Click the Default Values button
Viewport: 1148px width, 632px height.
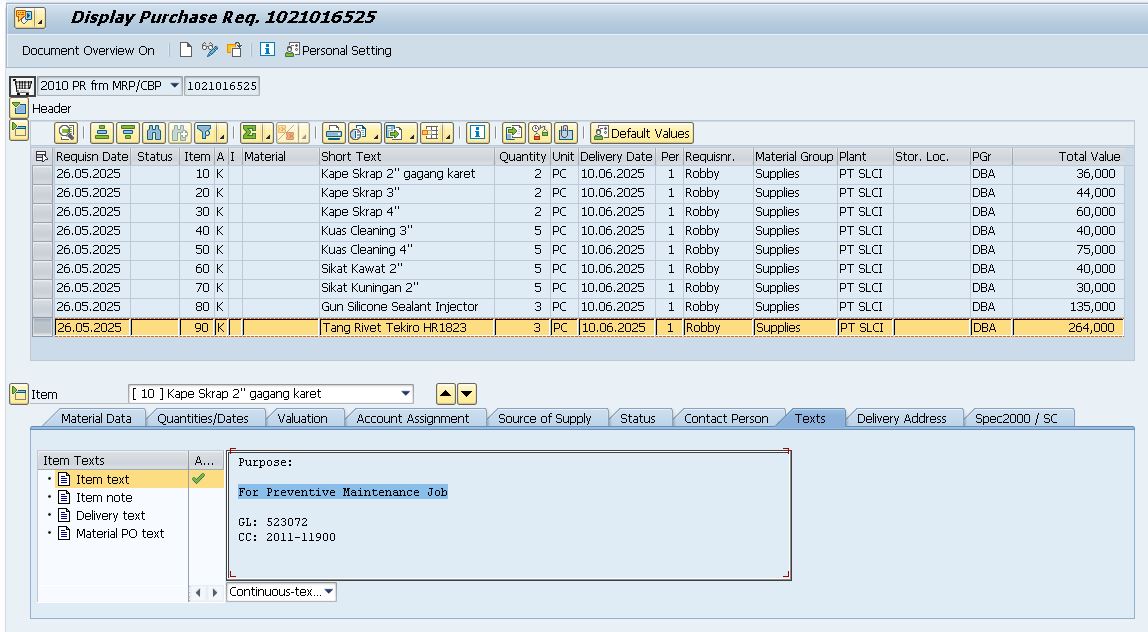tap(642, 133)
